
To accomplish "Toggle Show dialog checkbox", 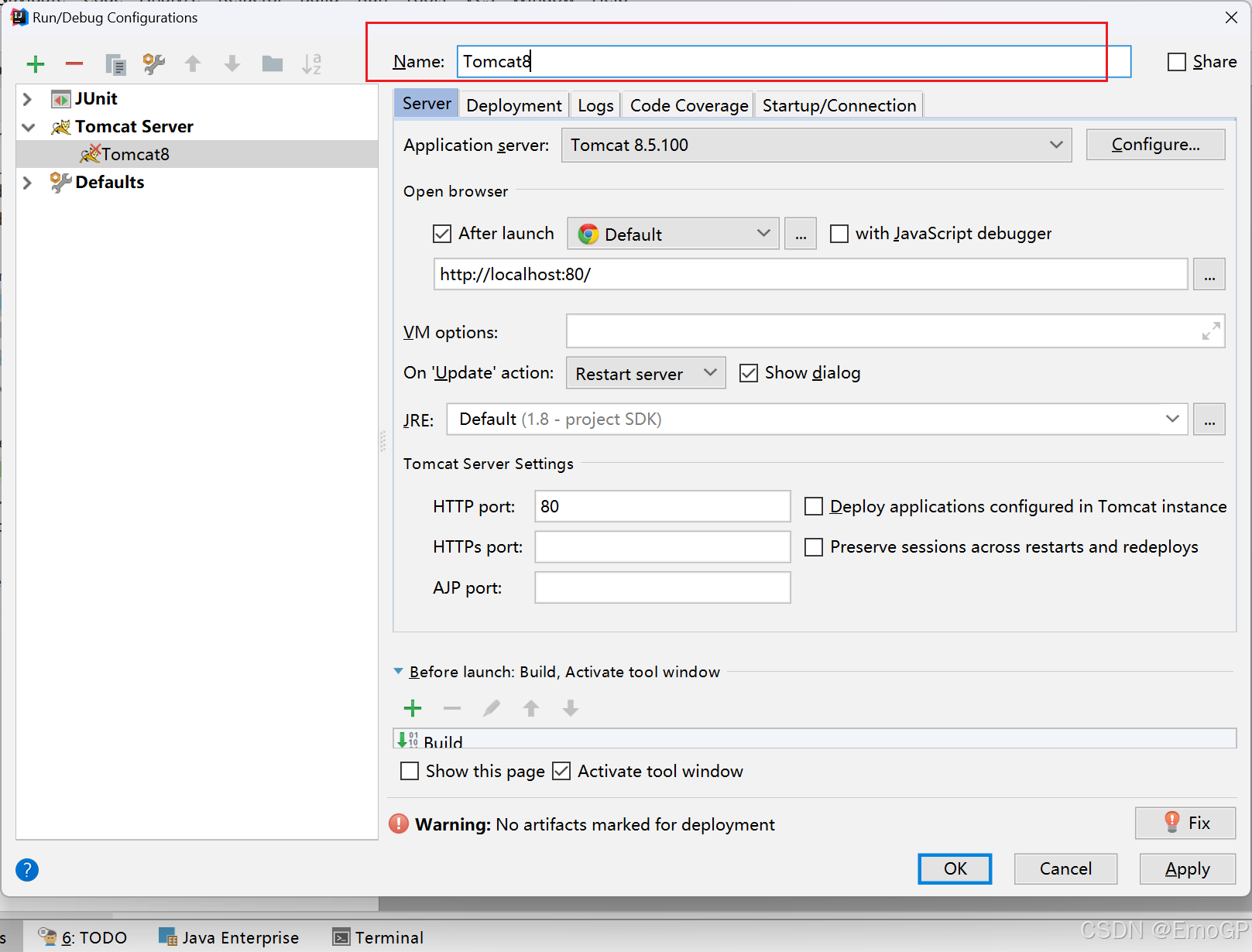I will 749,373.
